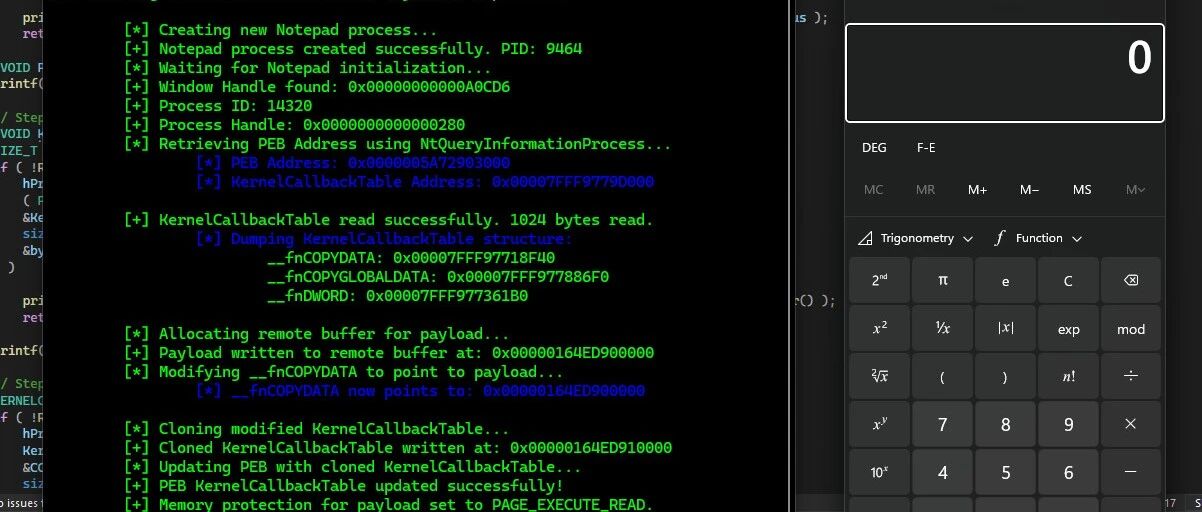This screenshot has height=512, width=1202.
Task: Click 'Notepad process created successfully' line
Action: click(x=353, y=49)
